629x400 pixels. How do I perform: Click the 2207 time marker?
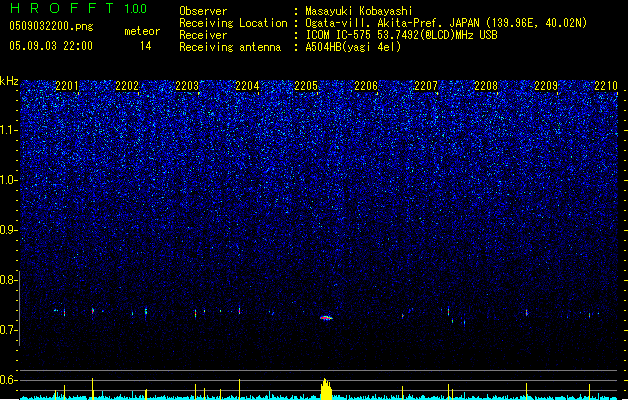(426, 86)
